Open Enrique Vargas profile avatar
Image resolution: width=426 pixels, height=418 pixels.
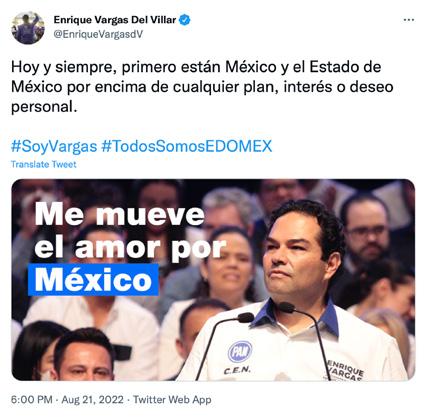tap(28, 28)
